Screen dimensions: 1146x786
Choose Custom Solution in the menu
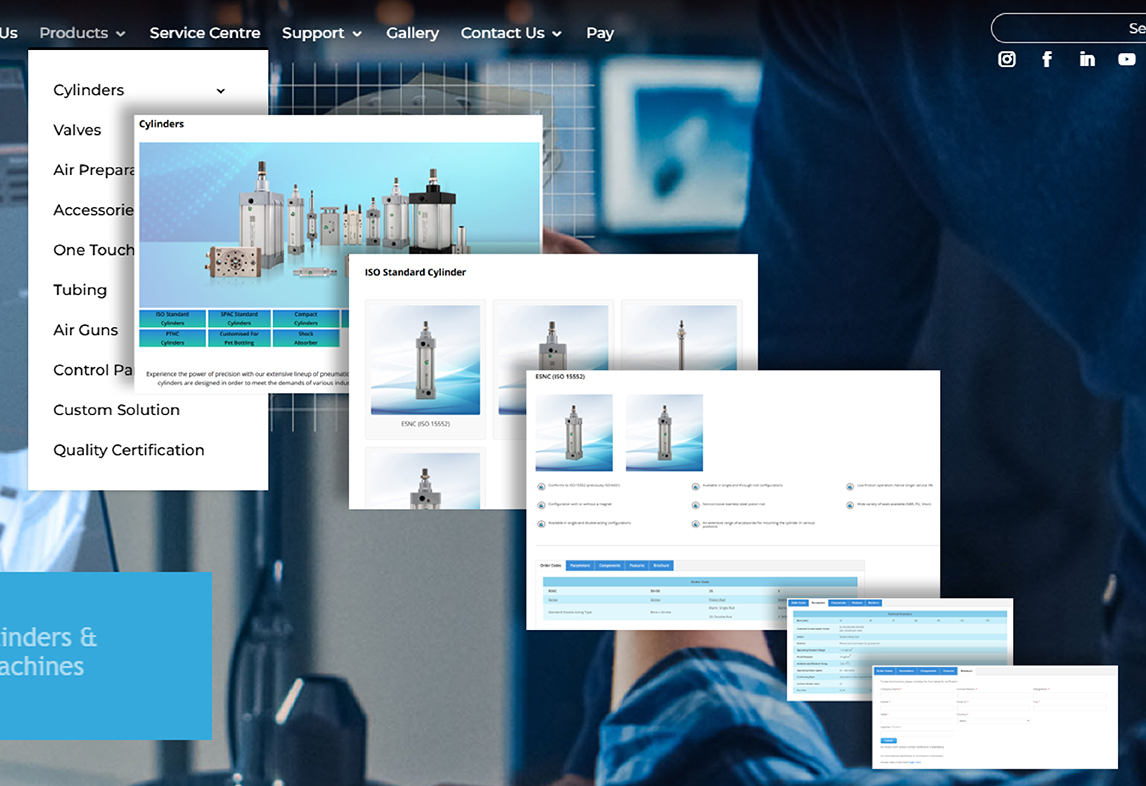tap(116, 410)
